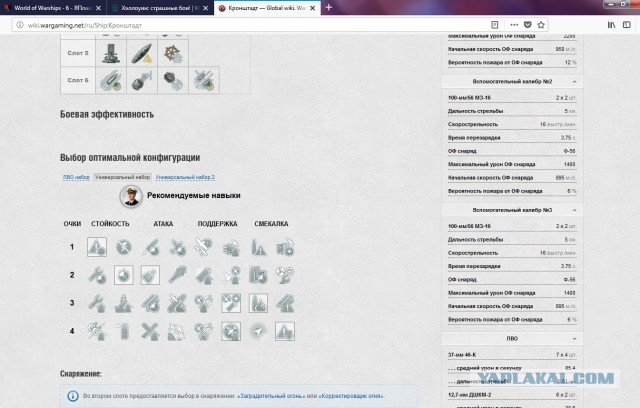Select the Concealment Expert skill icon
The height and width of the screenshot is (408, 640).
pyautogui.click(x=285, y=331)
